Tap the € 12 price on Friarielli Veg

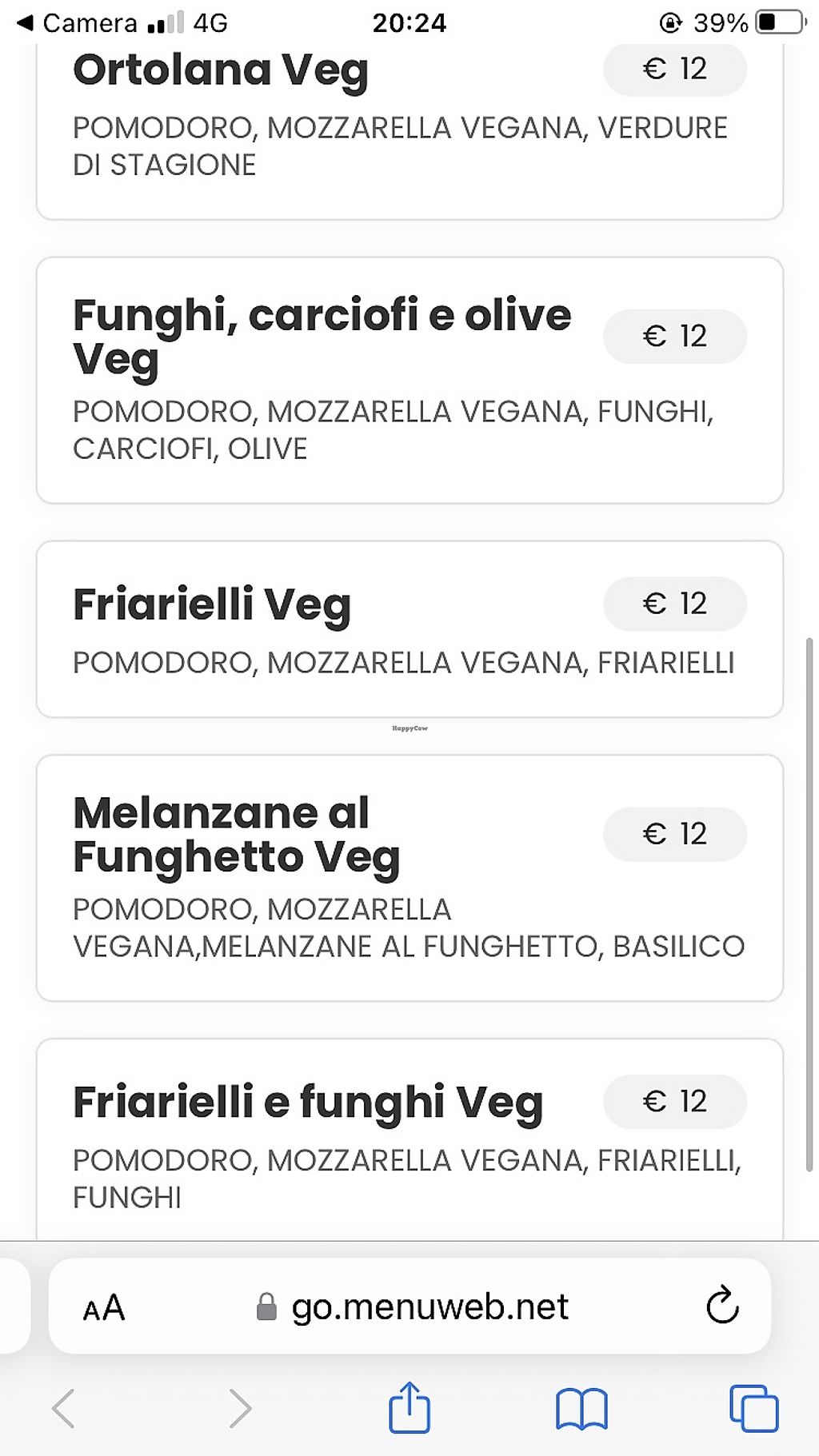[674, 604]
